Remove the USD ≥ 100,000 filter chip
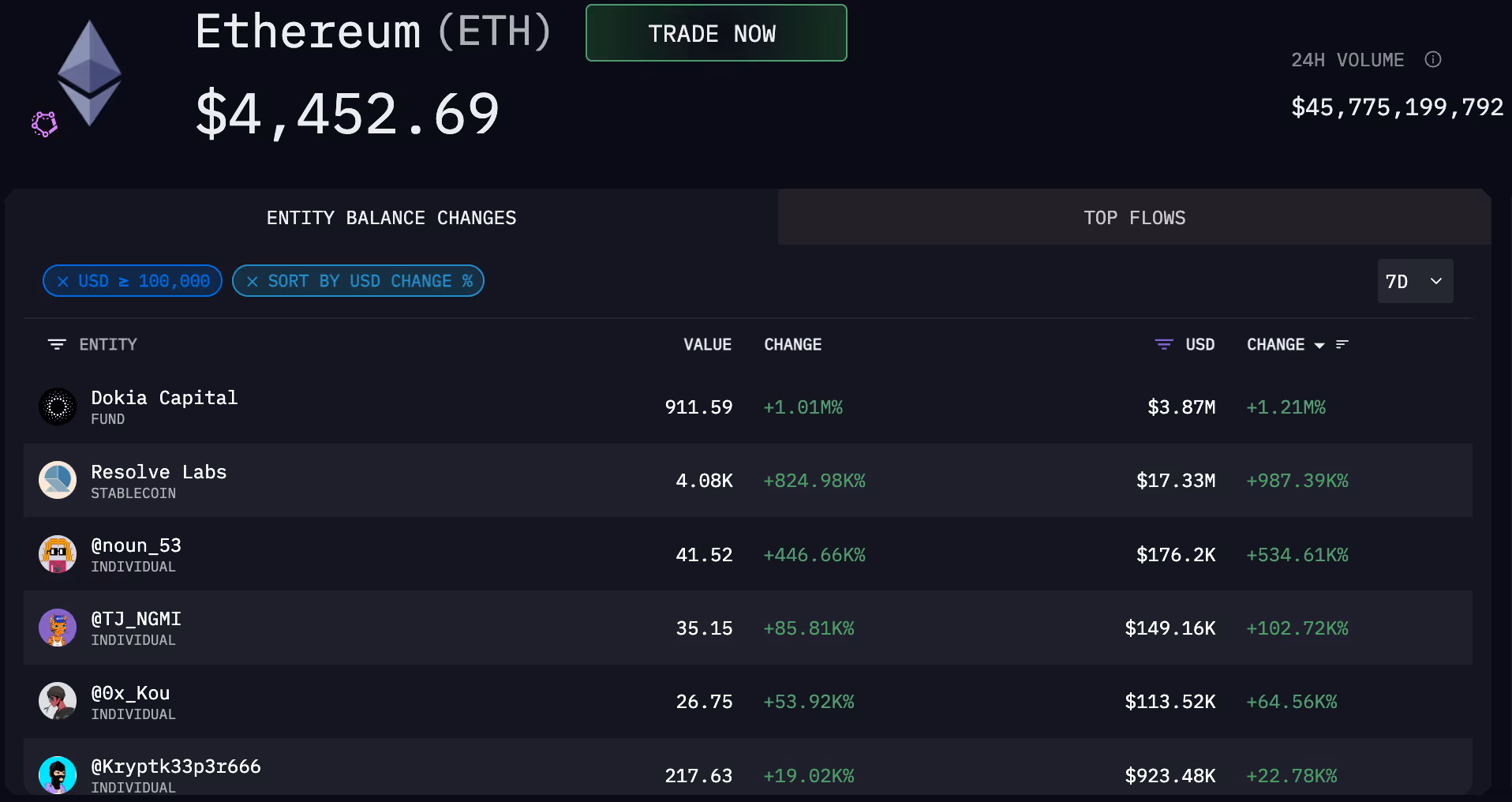 pos(63,281)
